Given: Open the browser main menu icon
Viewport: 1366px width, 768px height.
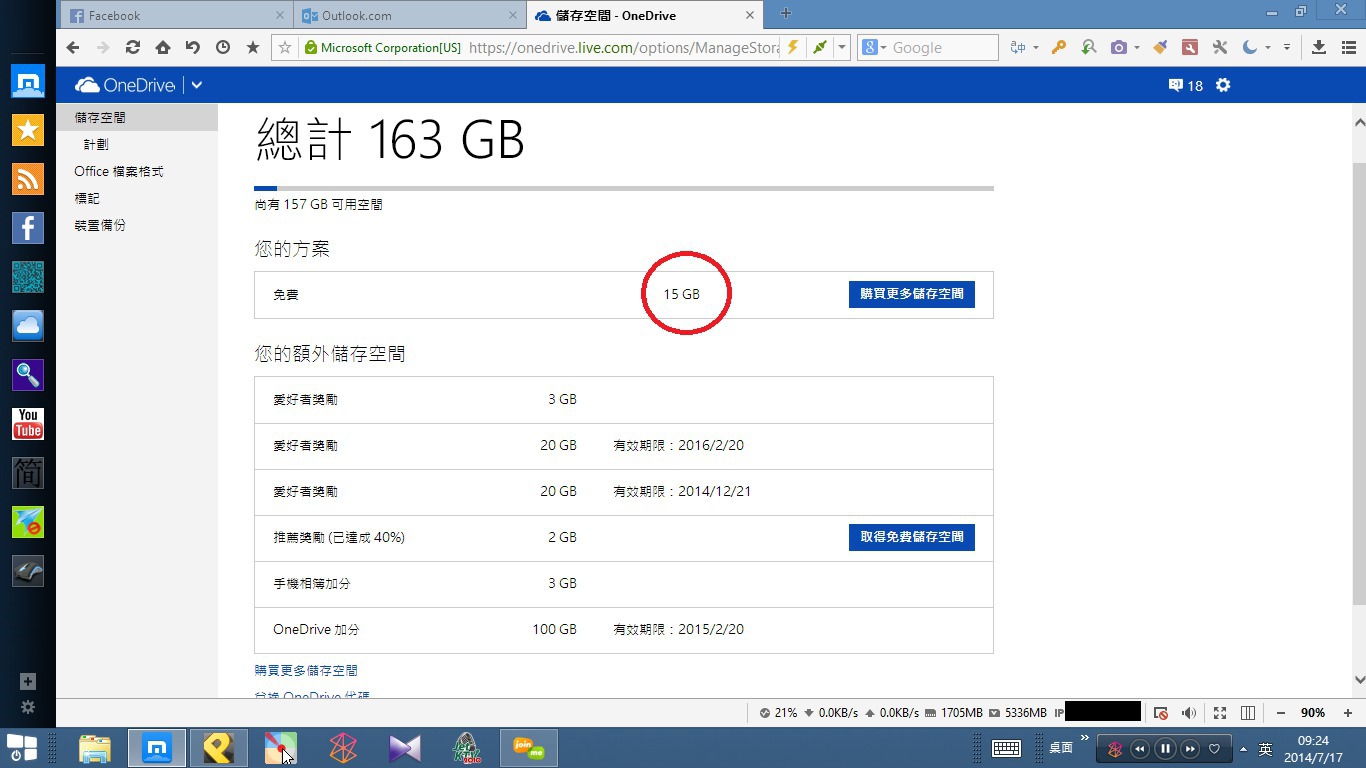Looking at the screenshot, I should click(1349, 47).
